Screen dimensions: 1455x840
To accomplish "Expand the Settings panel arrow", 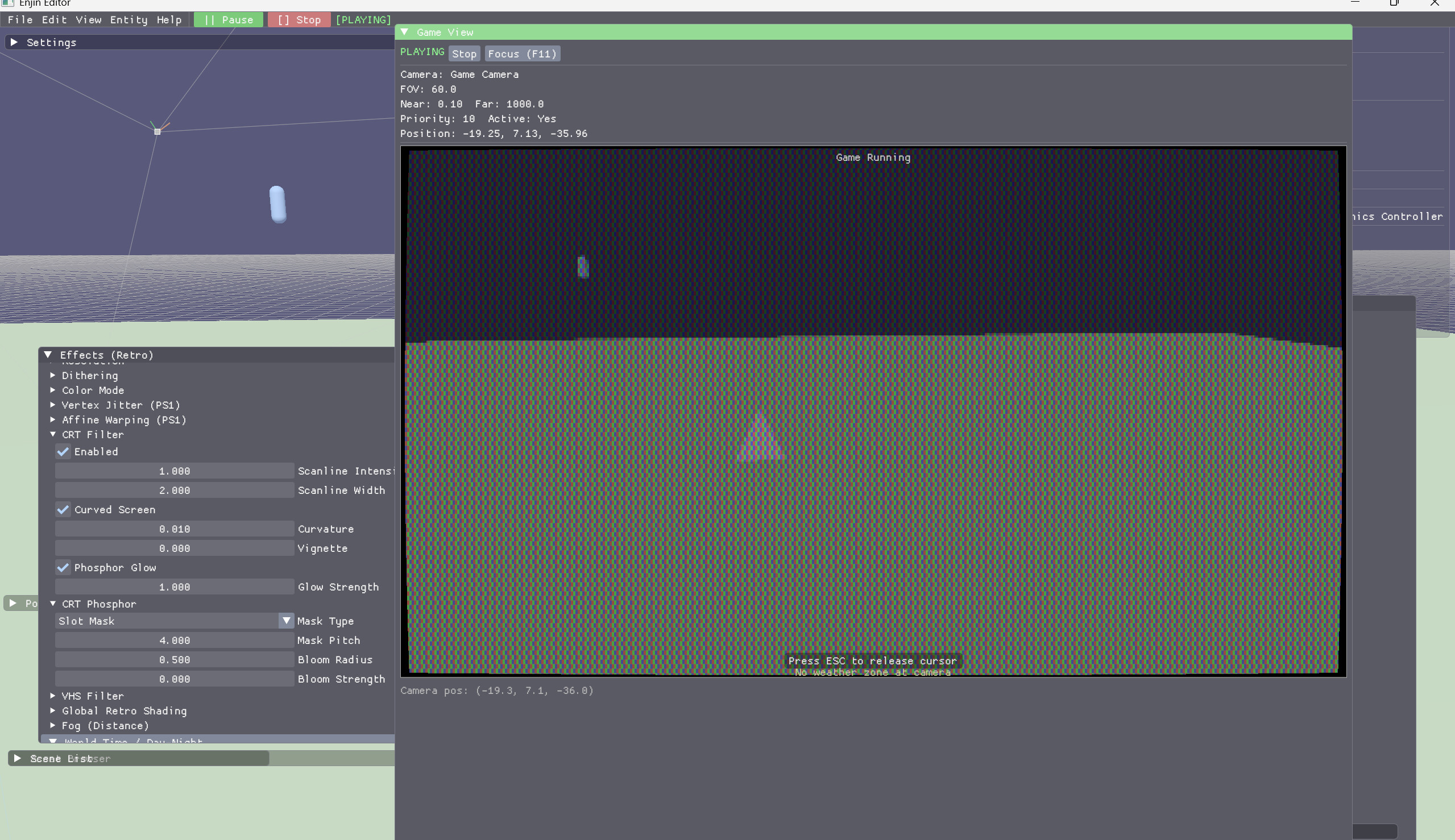I will point(14,42).
